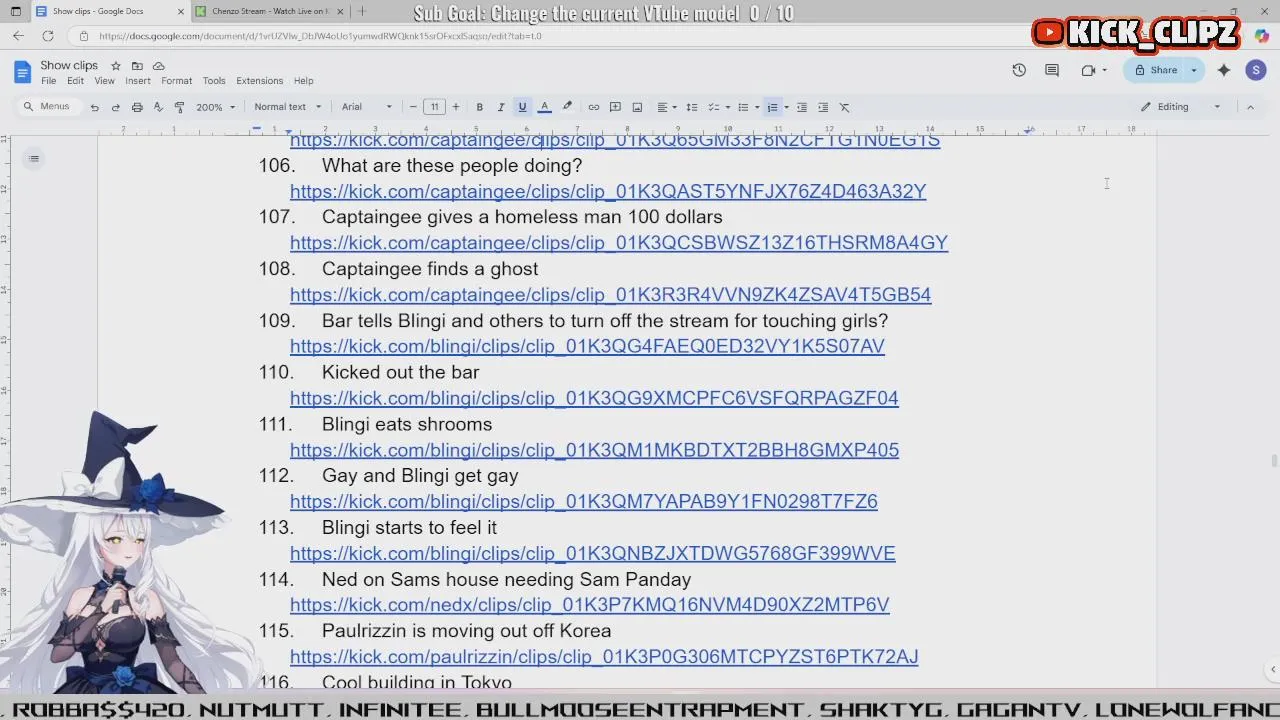Open the Share options arrow
The image size is (1280, 720).
tap(1193, 70)
